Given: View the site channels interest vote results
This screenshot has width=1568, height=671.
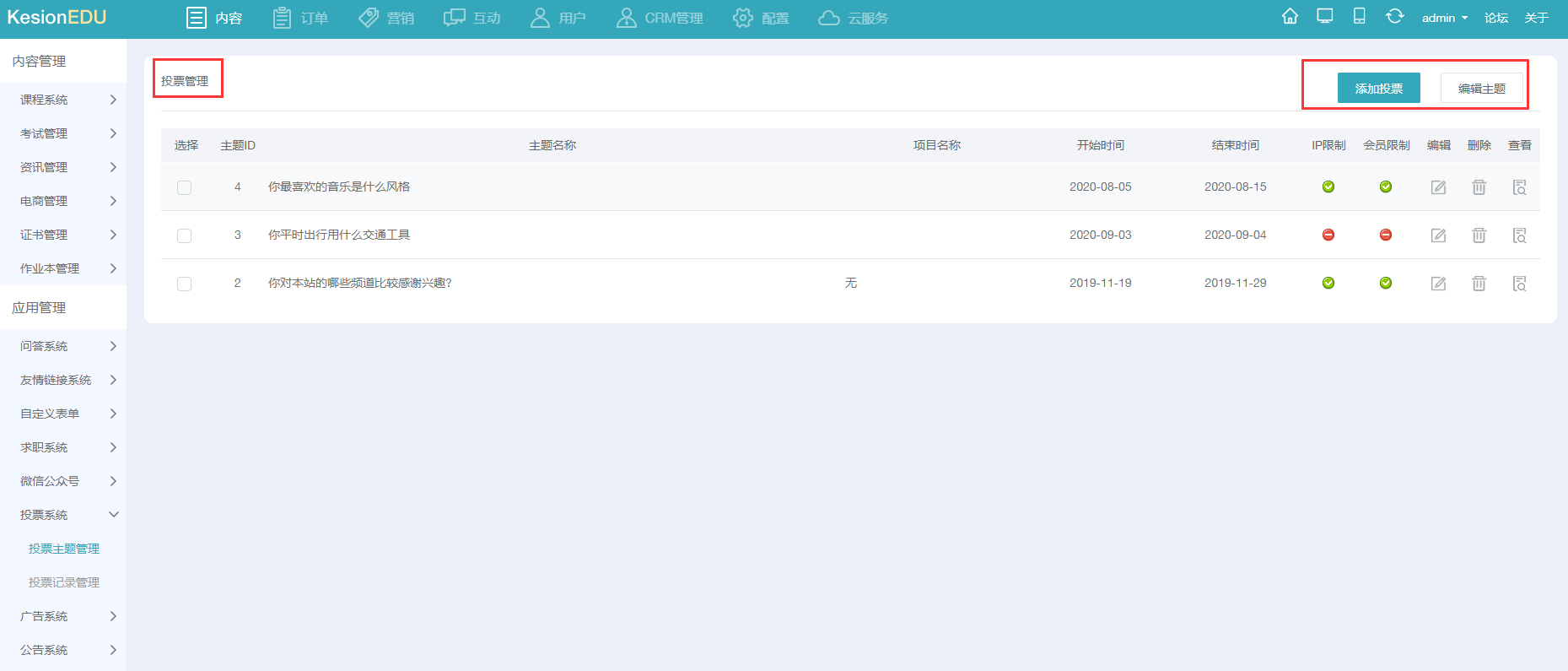Looking at the screenshot, I should 1520,284.
